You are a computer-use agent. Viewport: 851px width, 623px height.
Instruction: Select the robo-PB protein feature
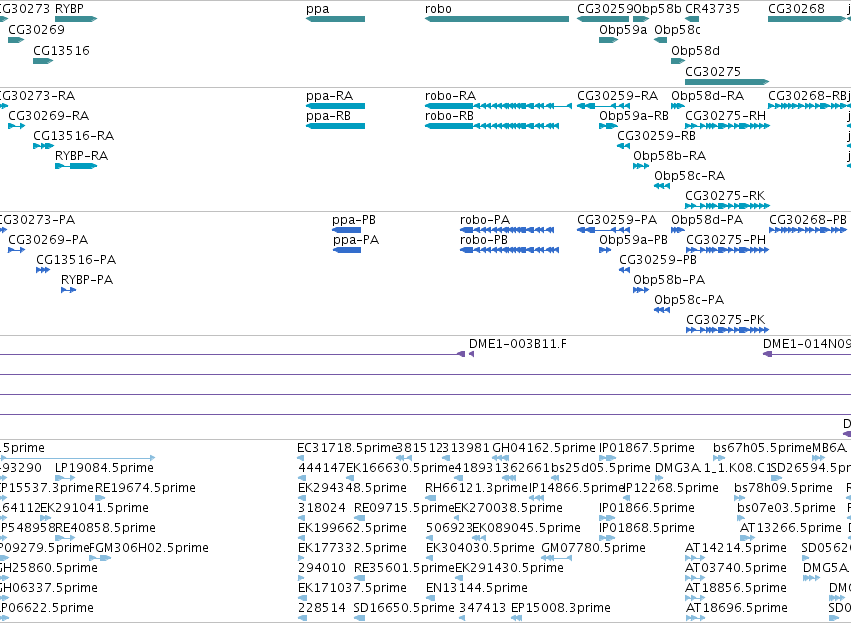(x=509, y=250)
